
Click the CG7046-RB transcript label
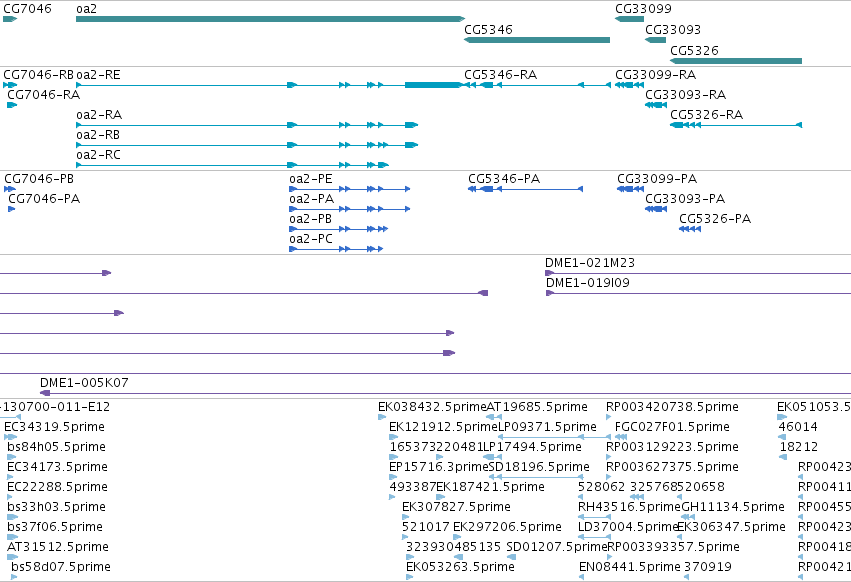(39, 74)
